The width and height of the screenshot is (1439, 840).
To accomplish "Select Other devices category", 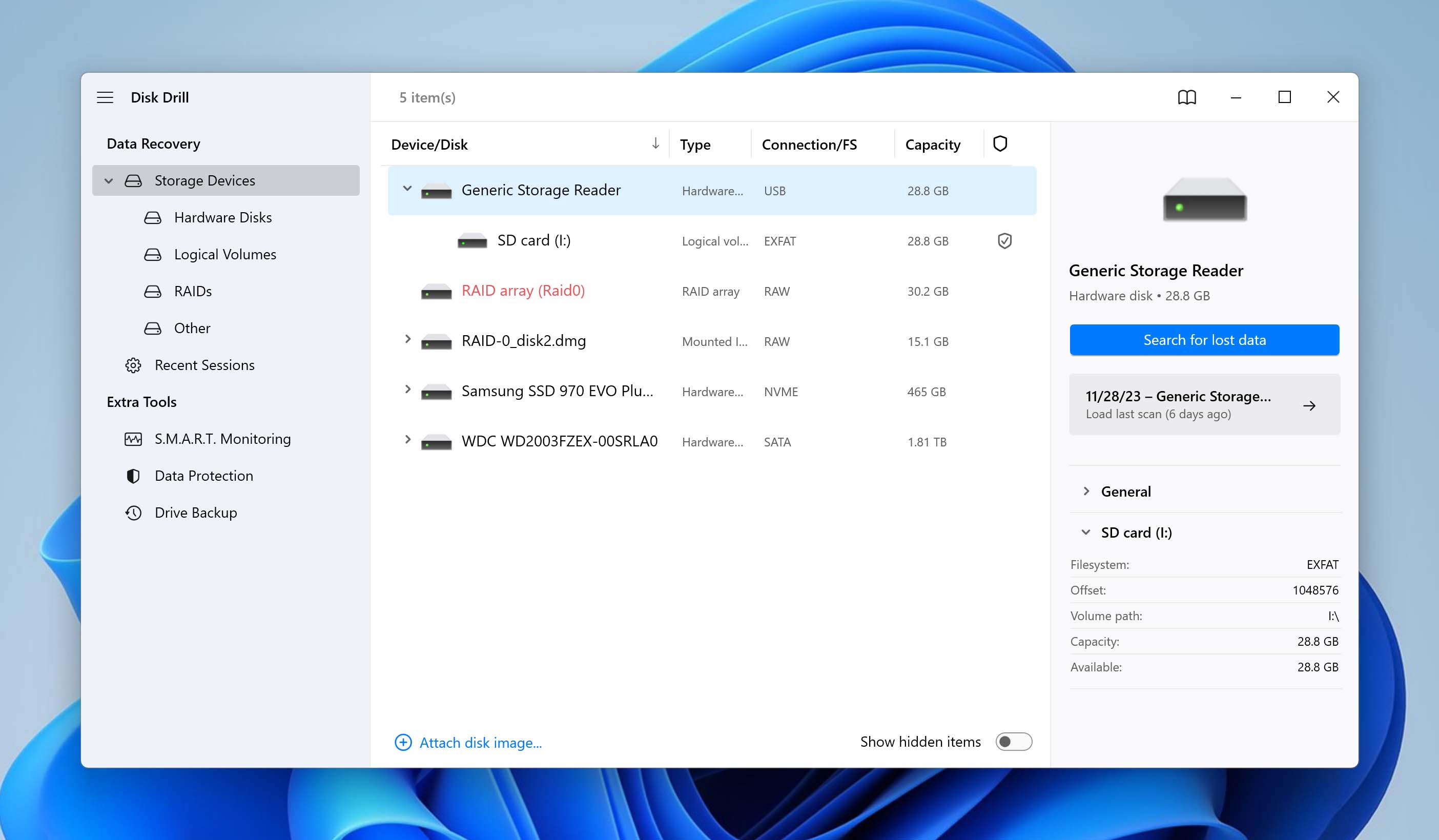I will pyautogui.click(x=192, y=327).
